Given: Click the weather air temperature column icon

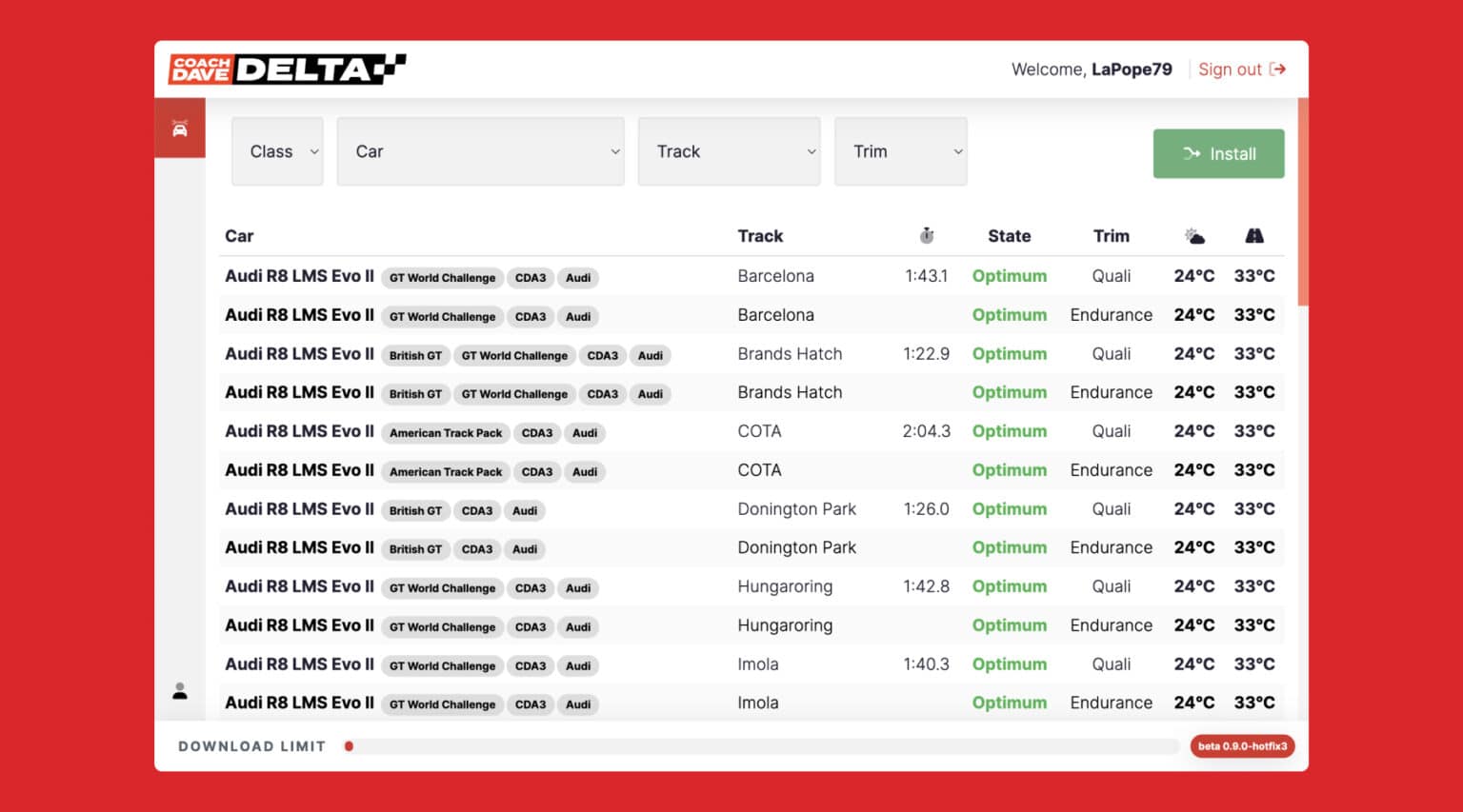Looking at the screenshot, I should tap(1193, 236).
